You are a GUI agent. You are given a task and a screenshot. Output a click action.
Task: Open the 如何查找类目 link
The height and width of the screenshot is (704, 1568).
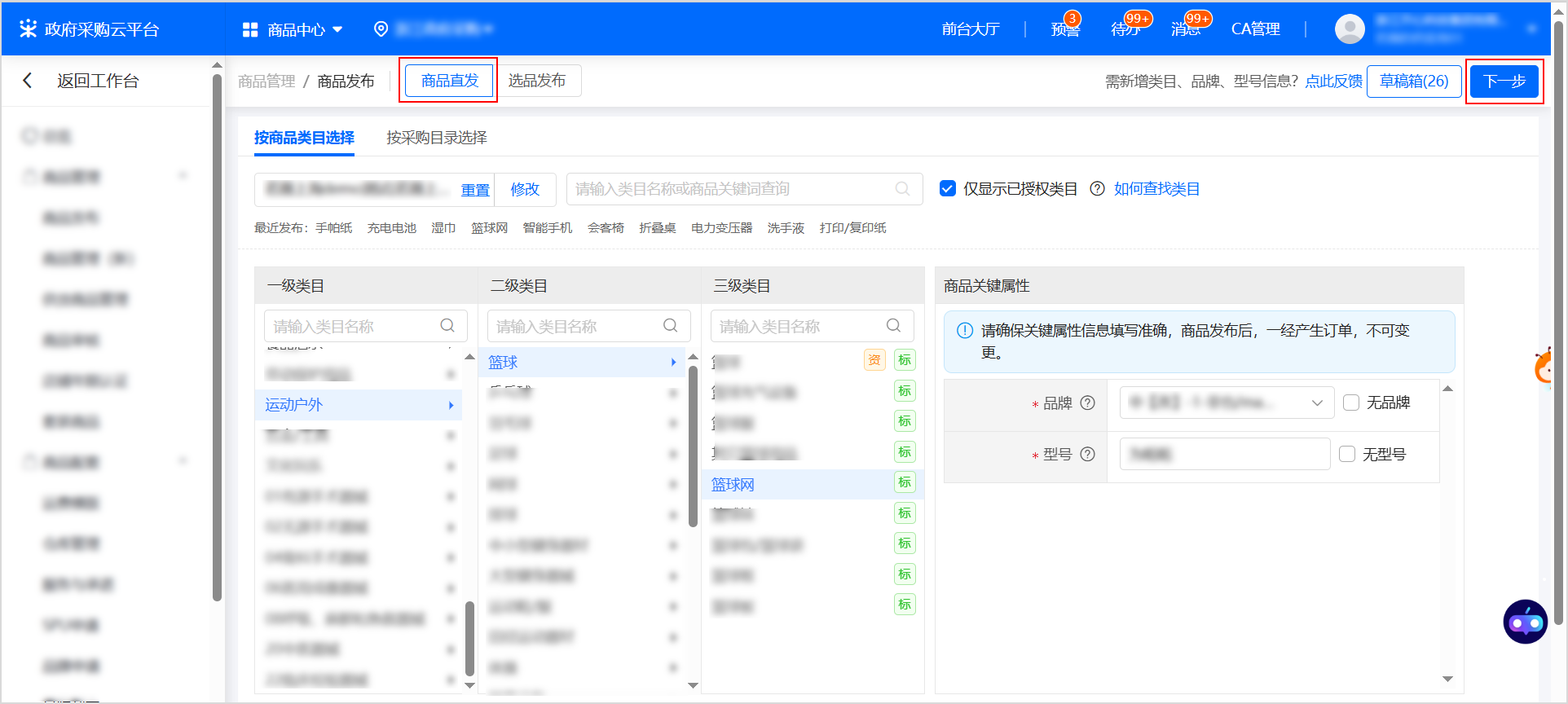[x=1156, y=189]
